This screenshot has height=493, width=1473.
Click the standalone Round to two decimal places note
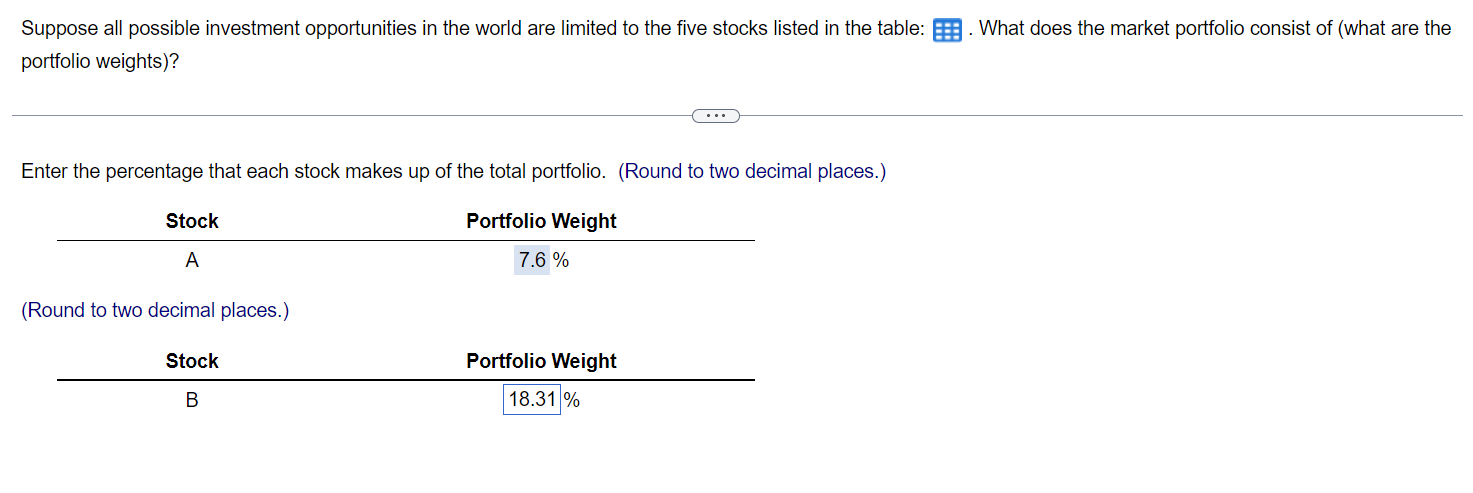[x=155, y=310]
